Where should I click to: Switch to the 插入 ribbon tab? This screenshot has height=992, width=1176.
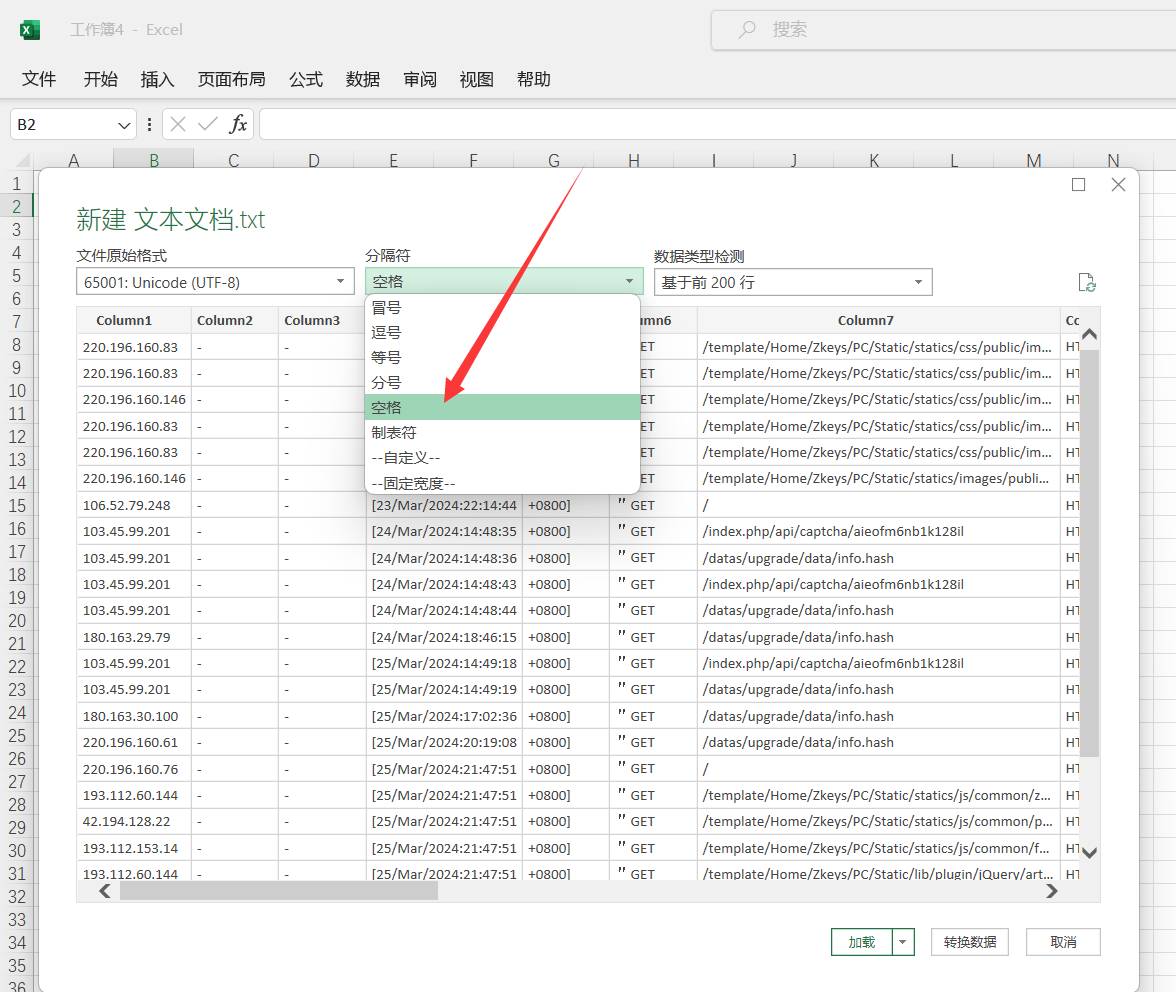pyautogui.click(x=157, y=80)
